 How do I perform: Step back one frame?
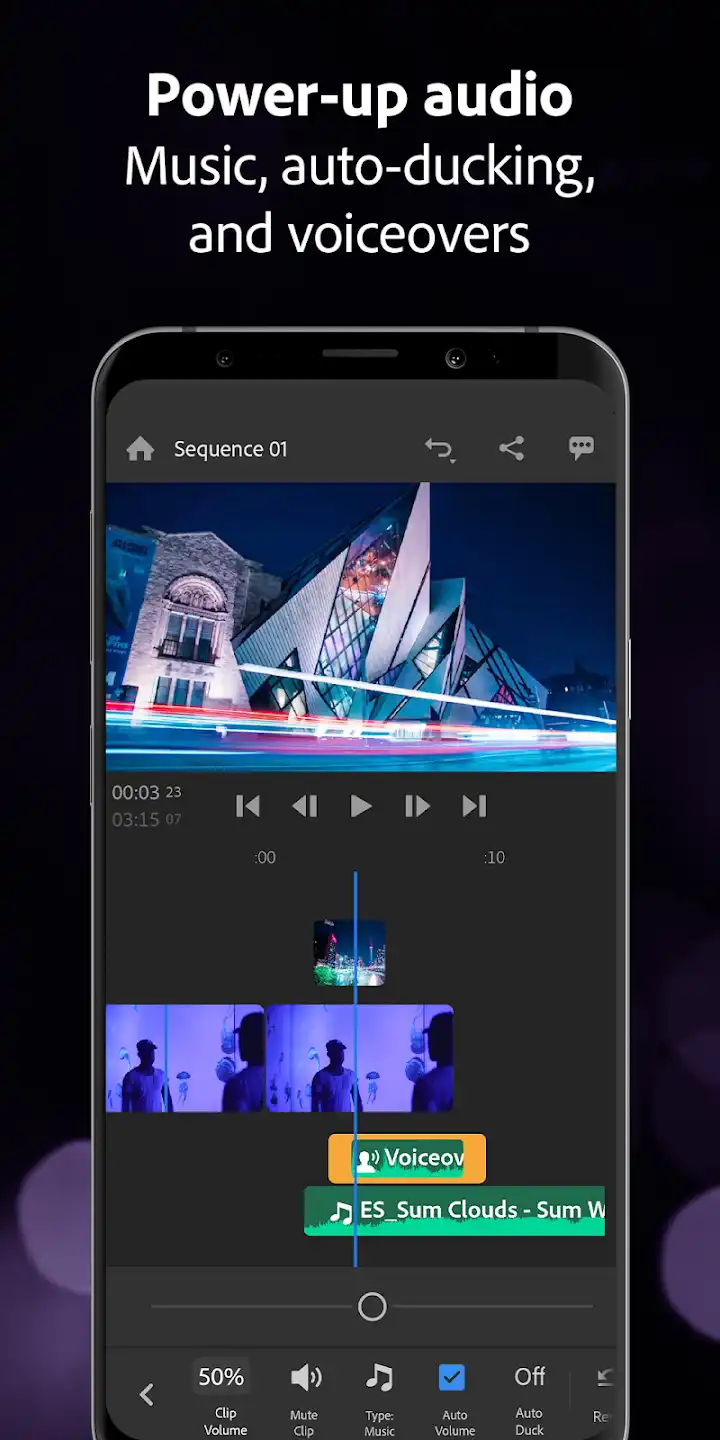[304, 806]
